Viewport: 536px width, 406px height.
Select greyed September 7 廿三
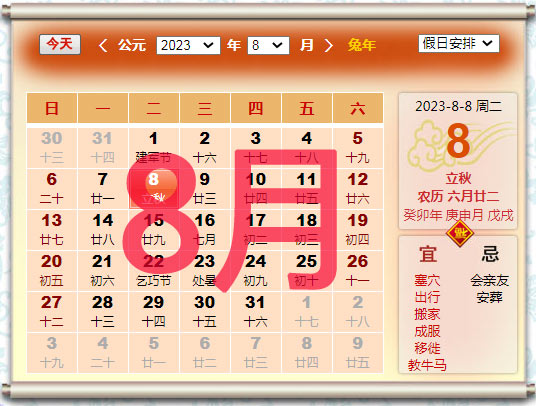(256, 353)
